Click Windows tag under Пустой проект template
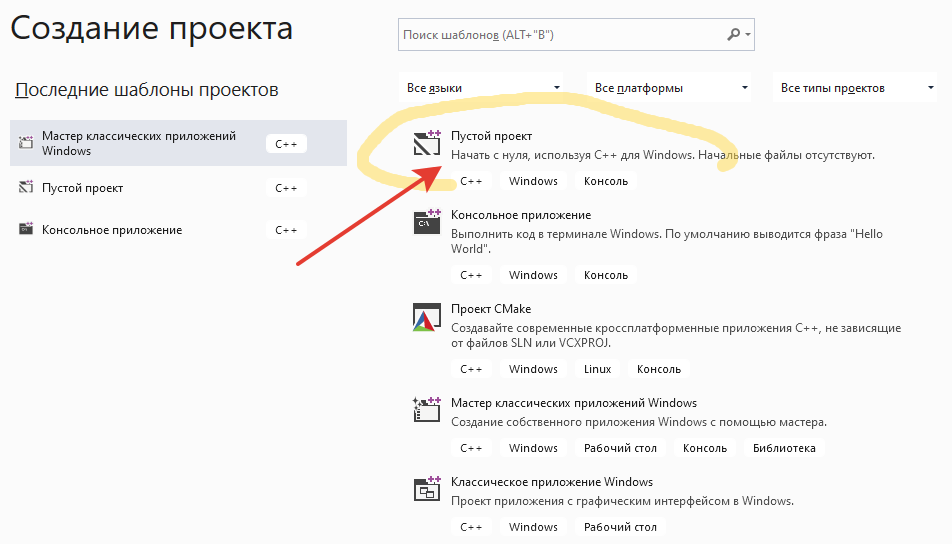This screenshot has width=952, height=544. coord(533,181)
